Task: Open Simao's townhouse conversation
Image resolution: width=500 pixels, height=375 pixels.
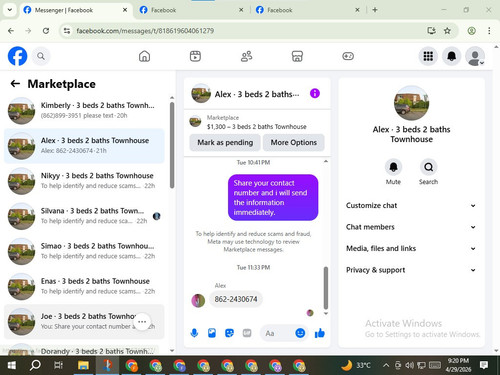Action: point(84,251)
